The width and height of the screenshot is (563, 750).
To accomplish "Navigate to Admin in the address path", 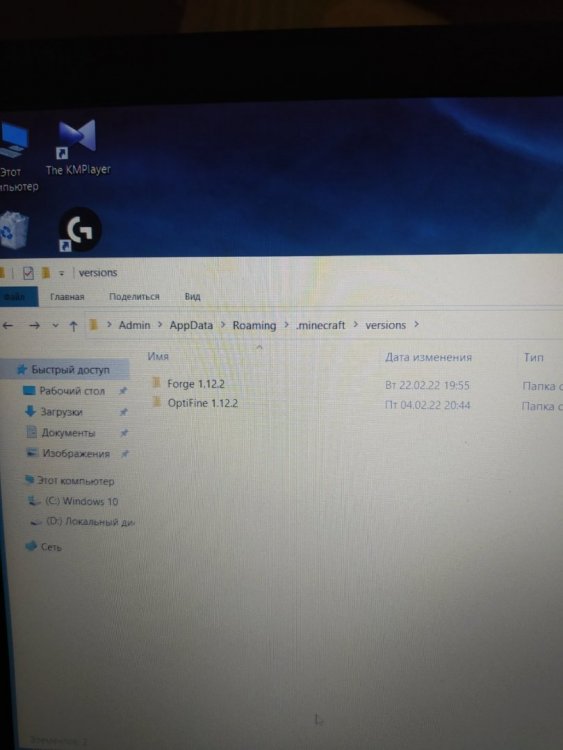I will [x=134, y=325].
